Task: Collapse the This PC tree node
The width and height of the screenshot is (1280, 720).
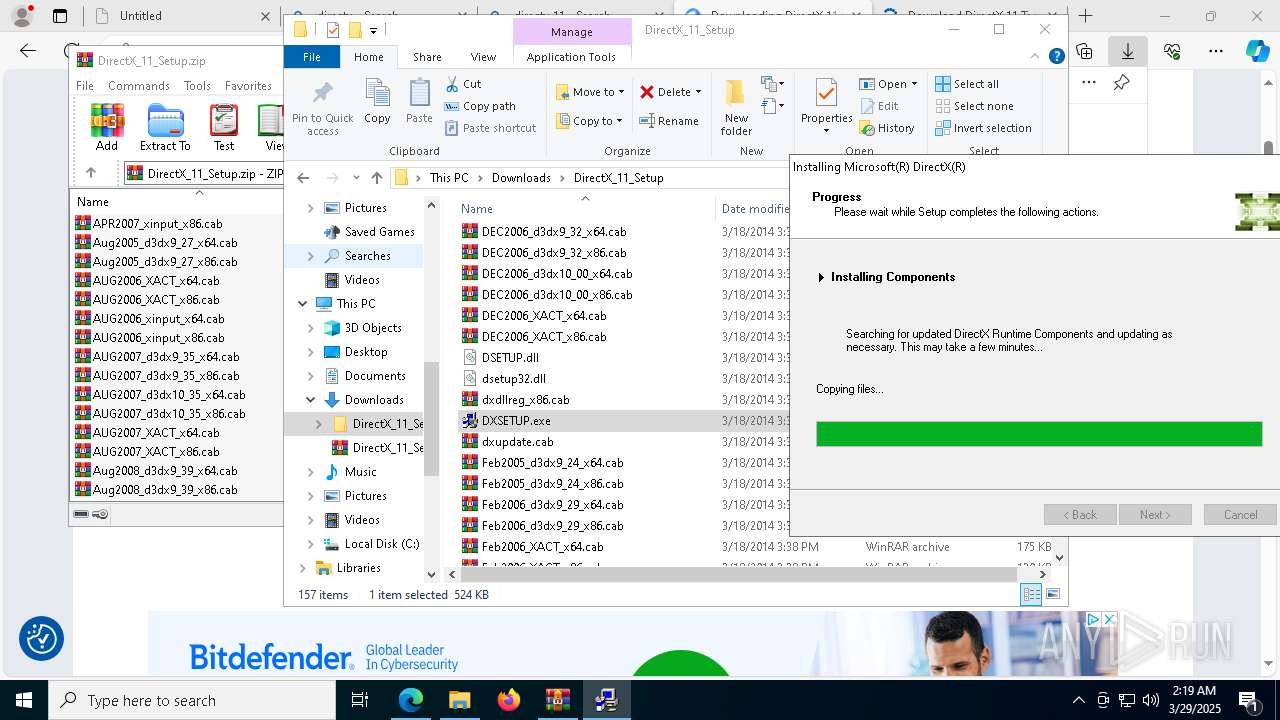Action: [303, 304]
